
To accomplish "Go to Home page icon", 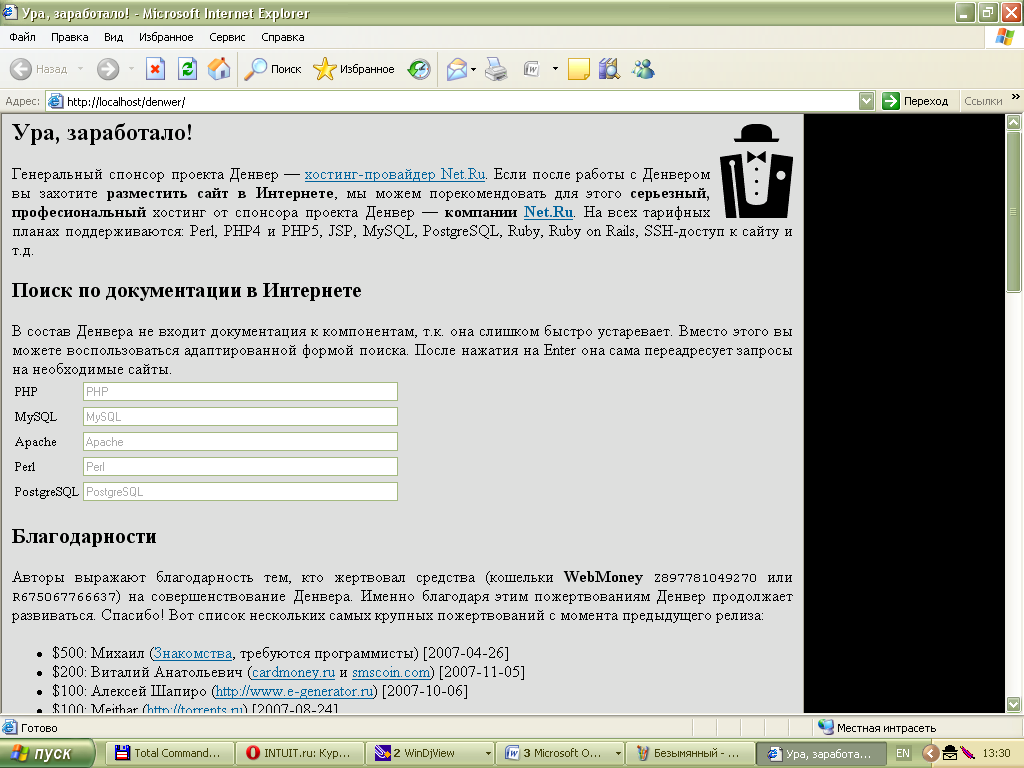I will 219,69.
